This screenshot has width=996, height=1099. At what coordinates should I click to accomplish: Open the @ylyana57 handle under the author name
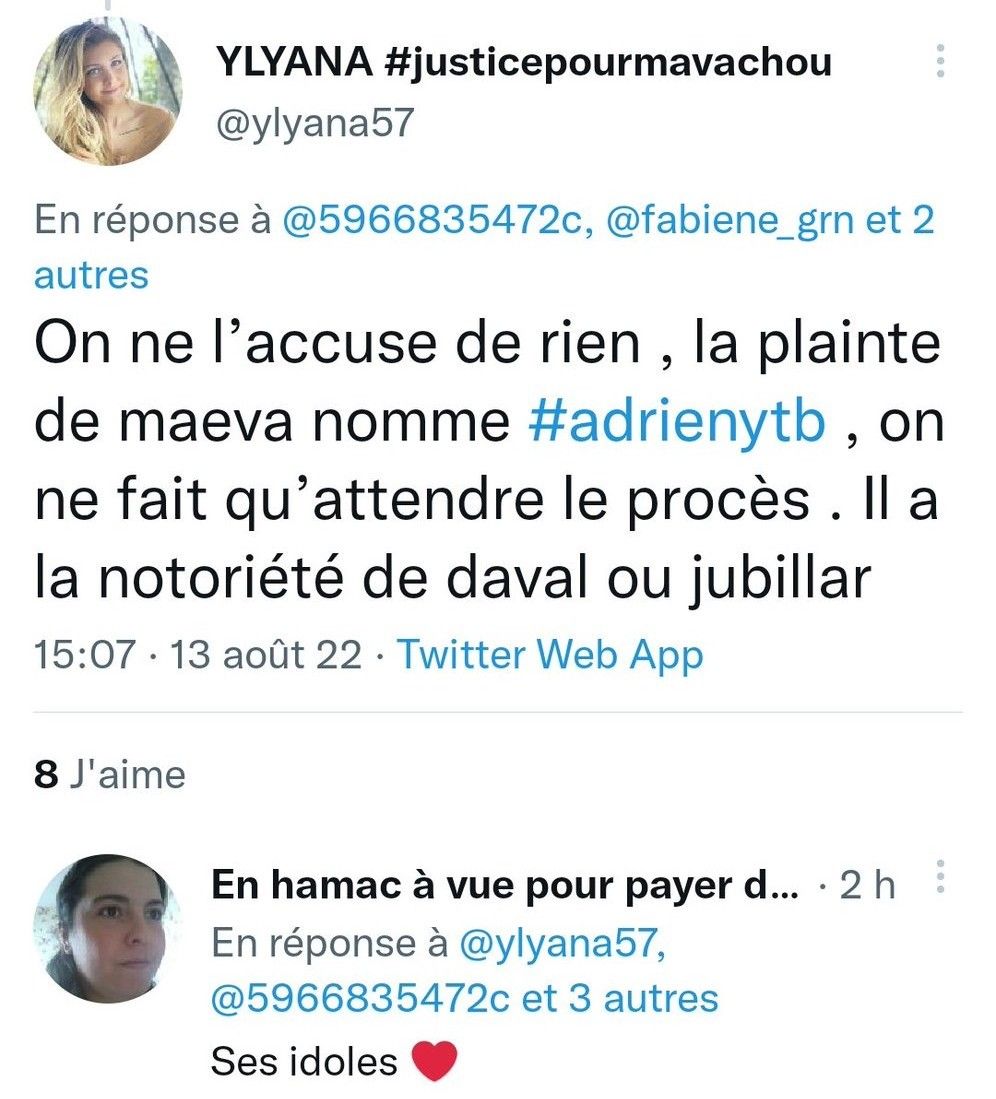pos(315,123)
